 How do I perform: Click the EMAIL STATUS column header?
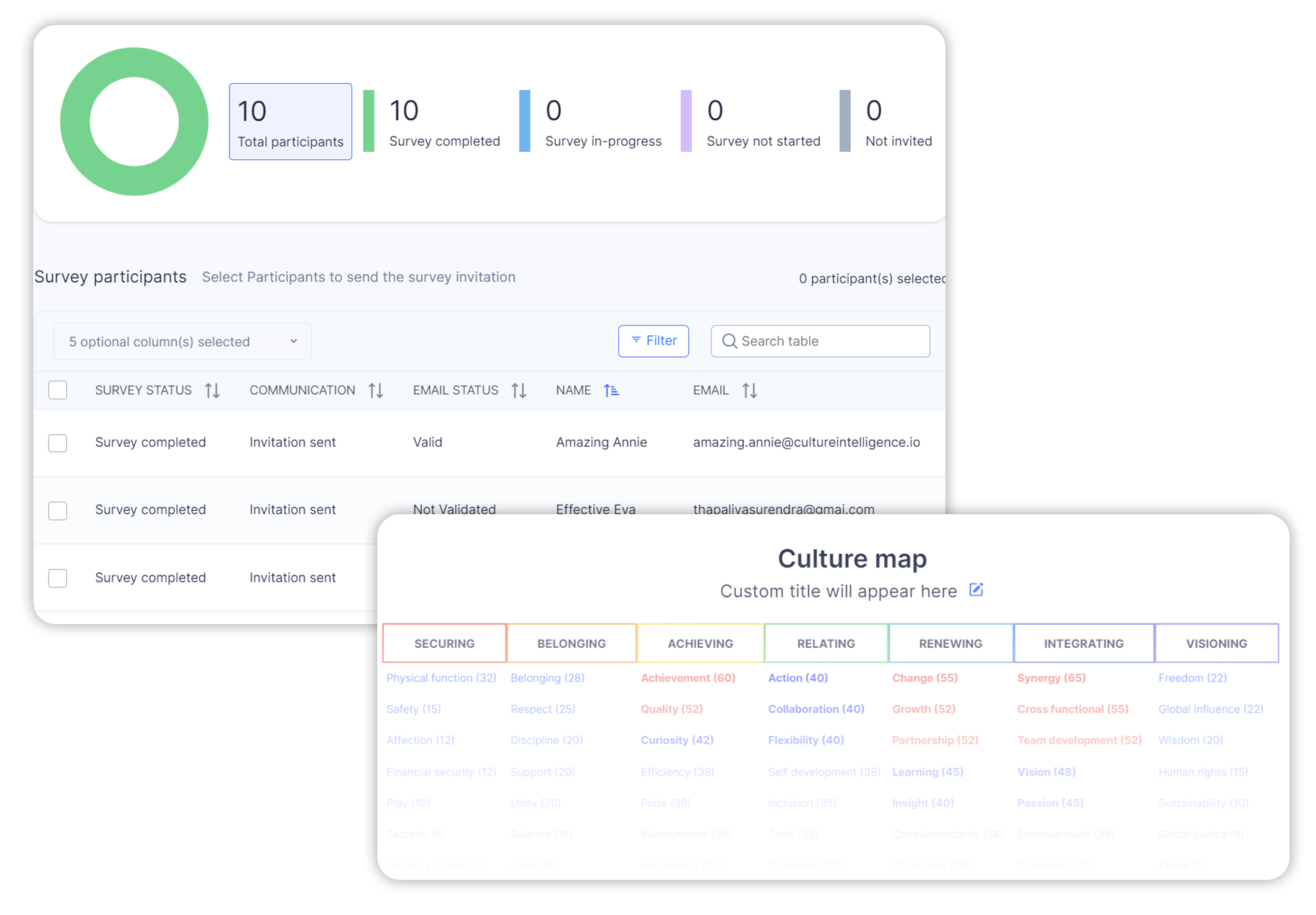(x=456, y=390)
